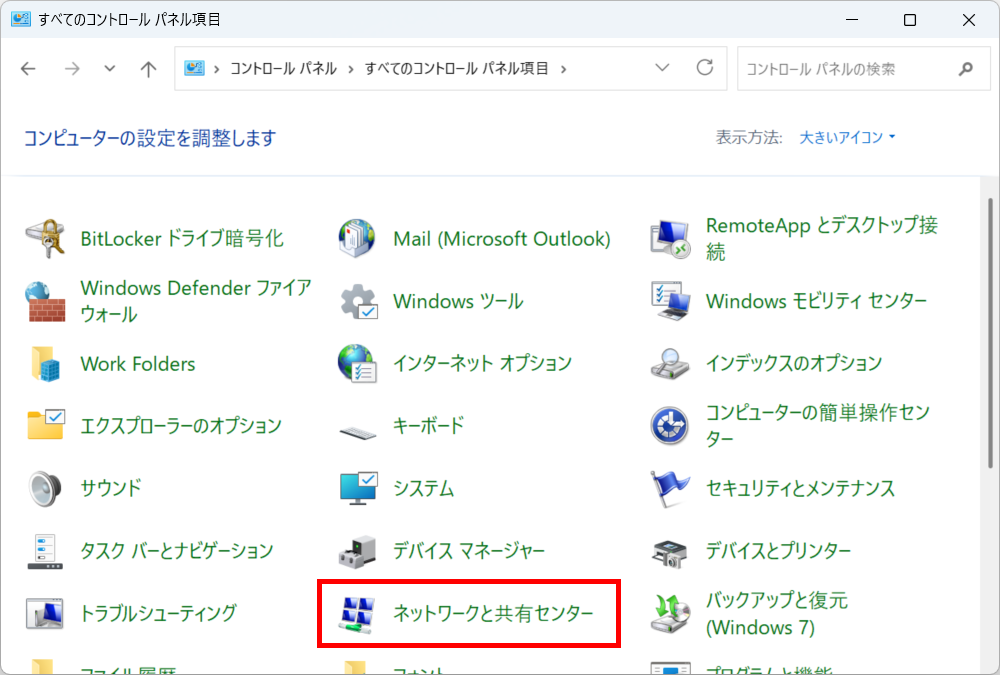Image resolution: width=1000 pixels, height=675 pixels.
Task: Open the BitLocker ドライブ暗号化 link
Action: point(182,239)
